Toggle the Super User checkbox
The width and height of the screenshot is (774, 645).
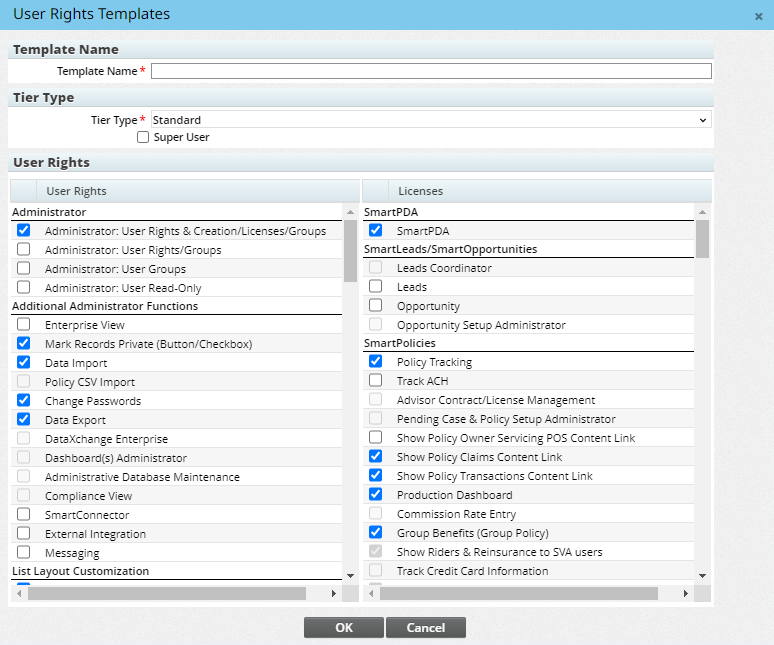(143, 137)
